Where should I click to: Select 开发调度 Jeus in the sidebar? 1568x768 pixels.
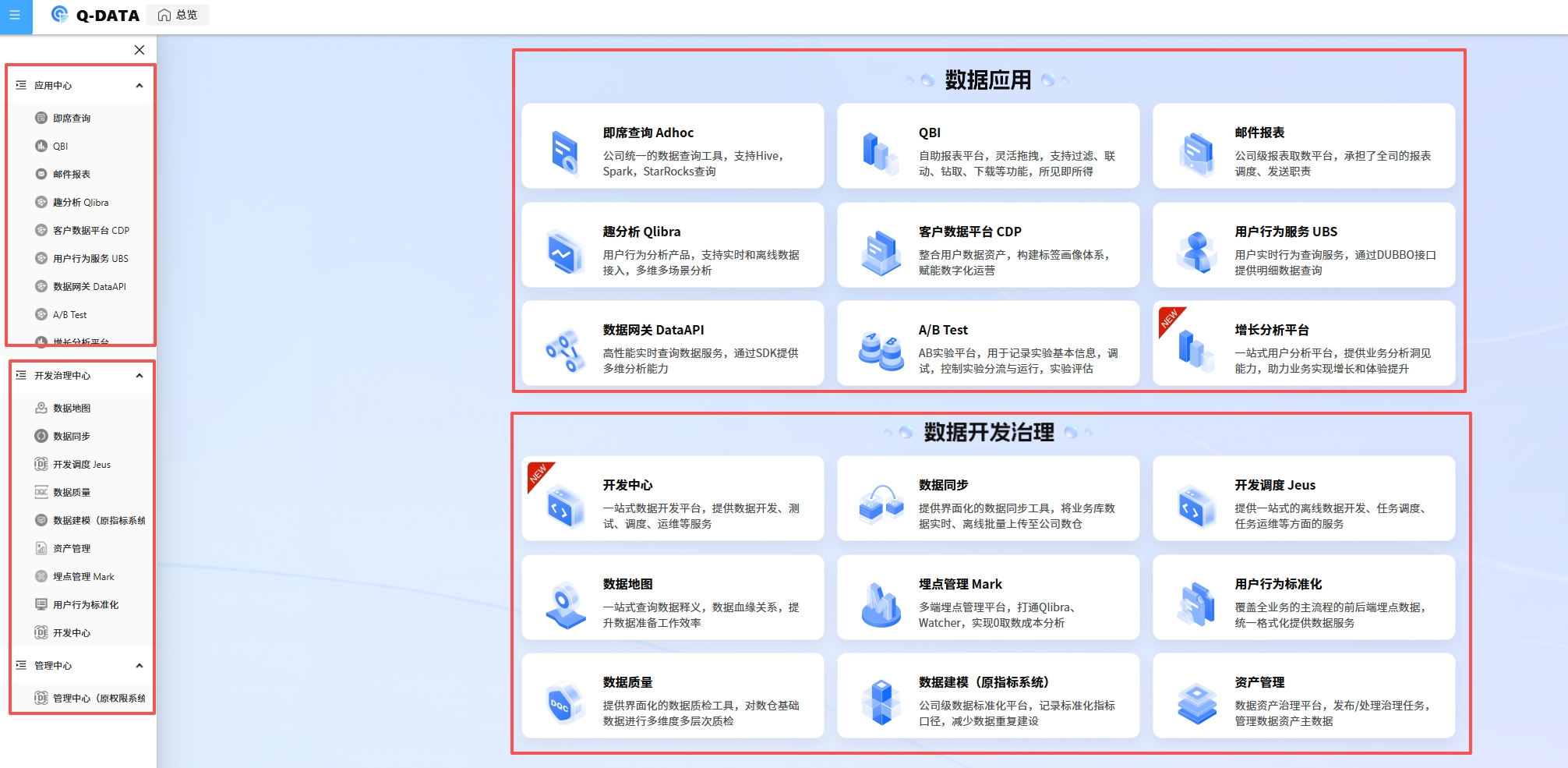click(x=81, y=465)
